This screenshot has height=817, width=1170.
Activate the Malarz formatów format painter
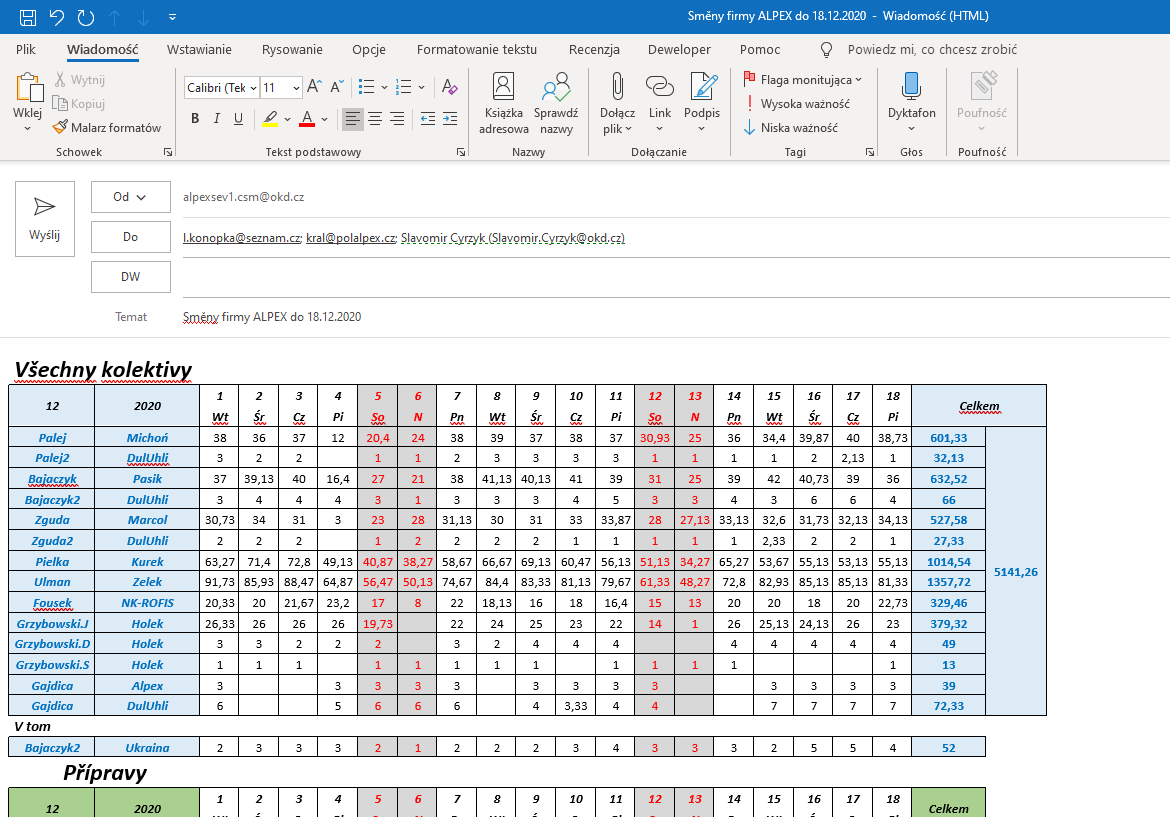coord(107,128)
